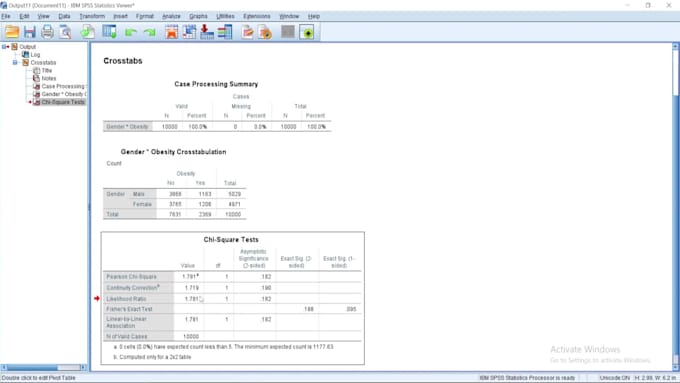Click the Pearson Chi-Square row label
The height and width of the screenshot is (383, 680).
(x=131, y=276)
